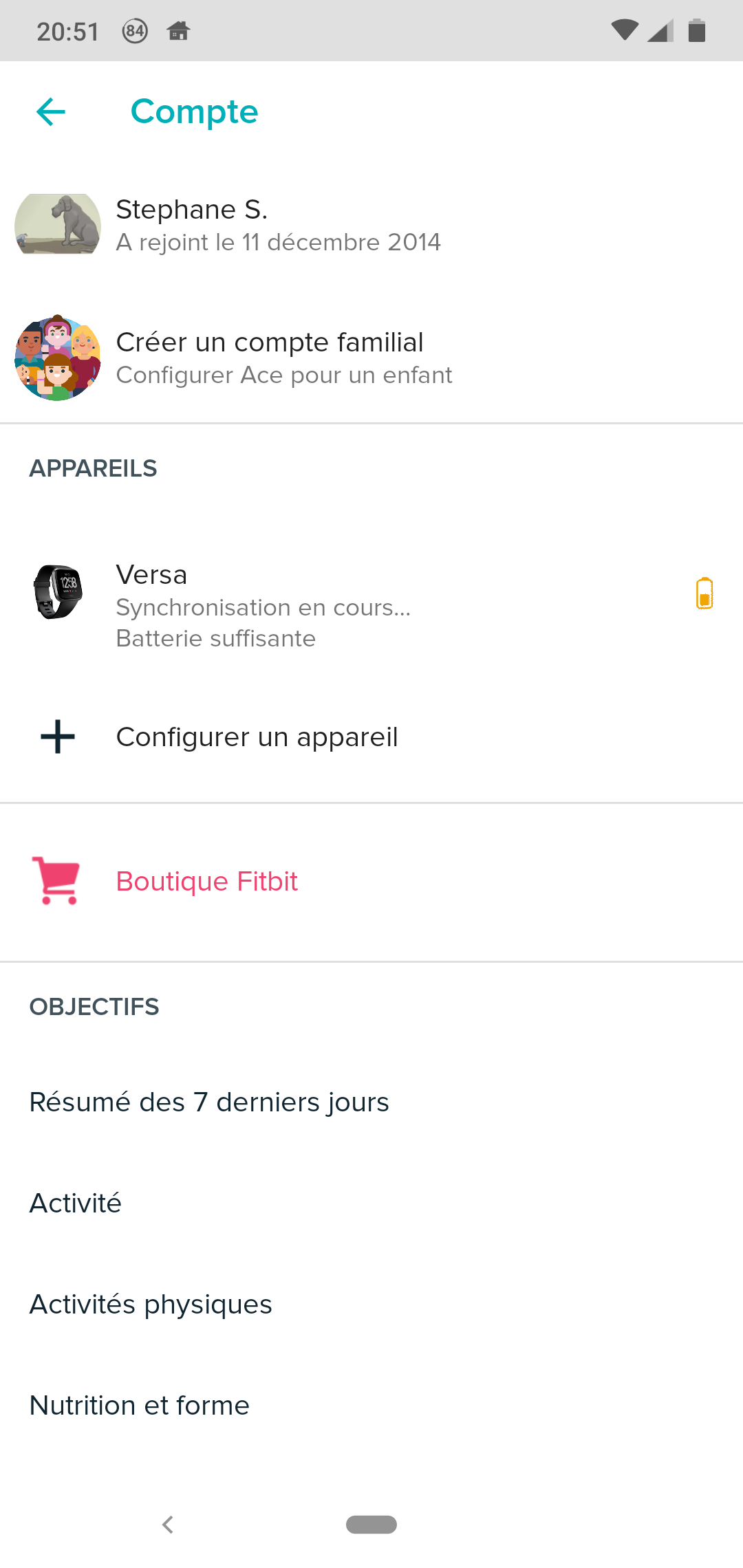743x1568 pixels.
Task: Open Boutique Fitbit link
Action: point(206,881)
